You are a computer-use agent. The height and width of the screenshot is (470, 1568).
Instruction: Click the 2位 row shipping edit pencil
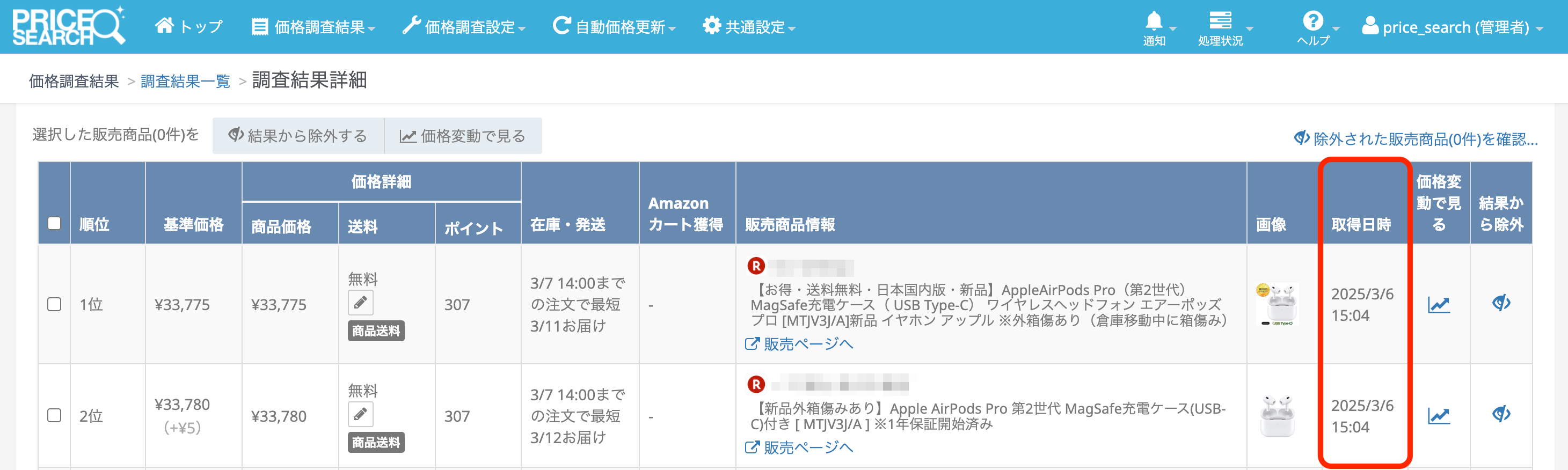tap(360, 415)
